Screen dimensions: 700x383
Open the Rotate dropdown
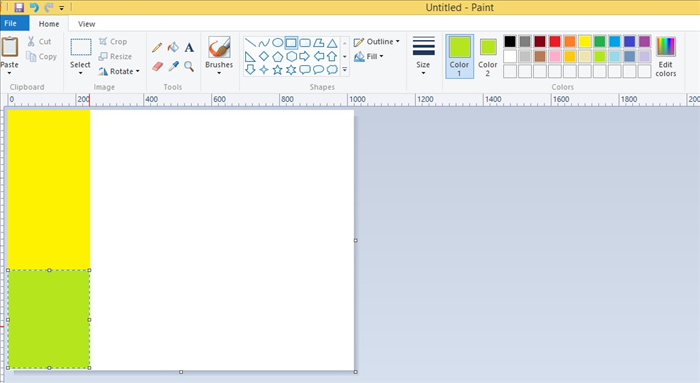119,71
